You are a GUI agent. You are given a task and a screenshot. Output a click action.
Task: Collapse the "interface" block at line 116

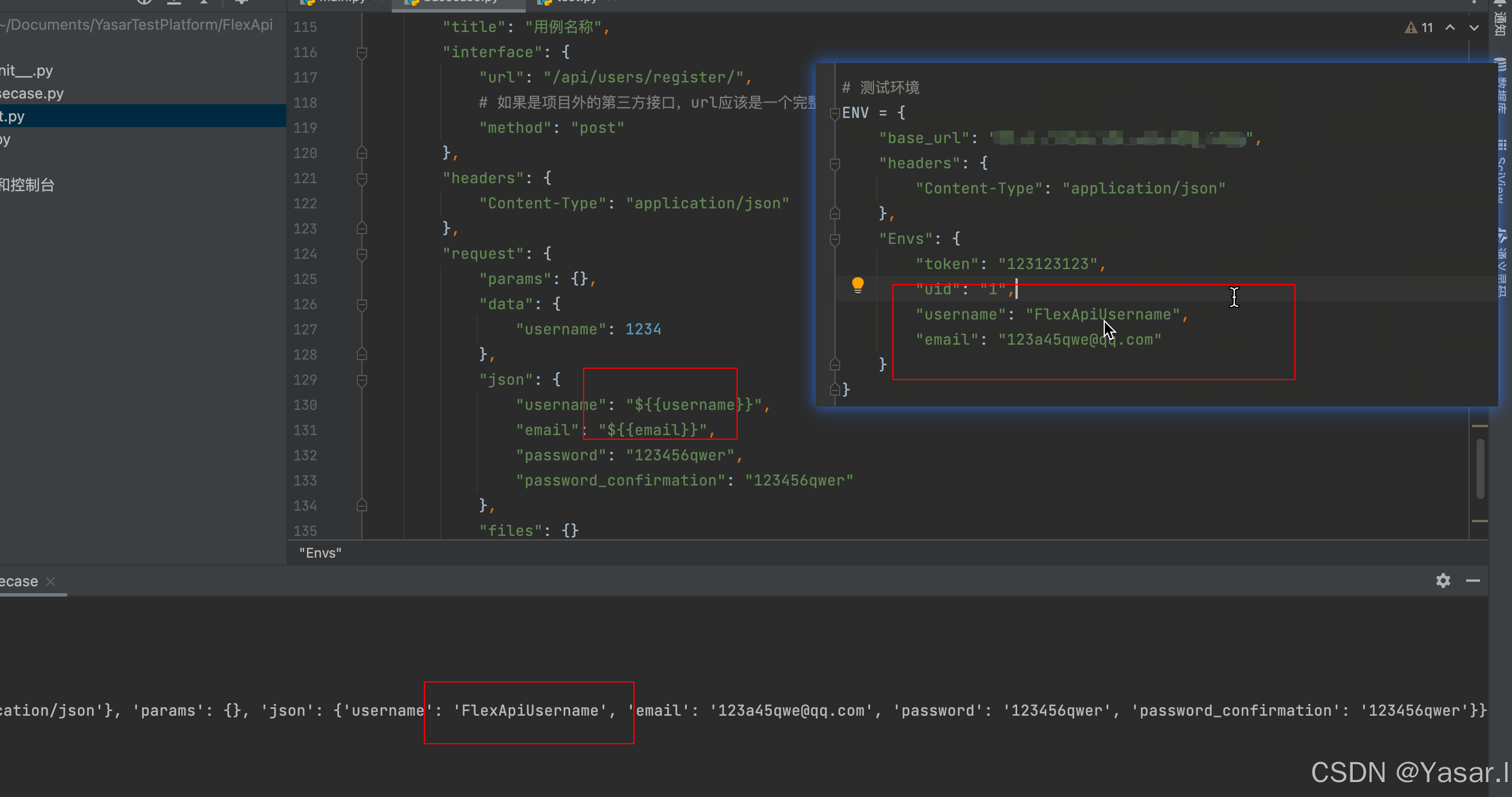tap(362, 53)
